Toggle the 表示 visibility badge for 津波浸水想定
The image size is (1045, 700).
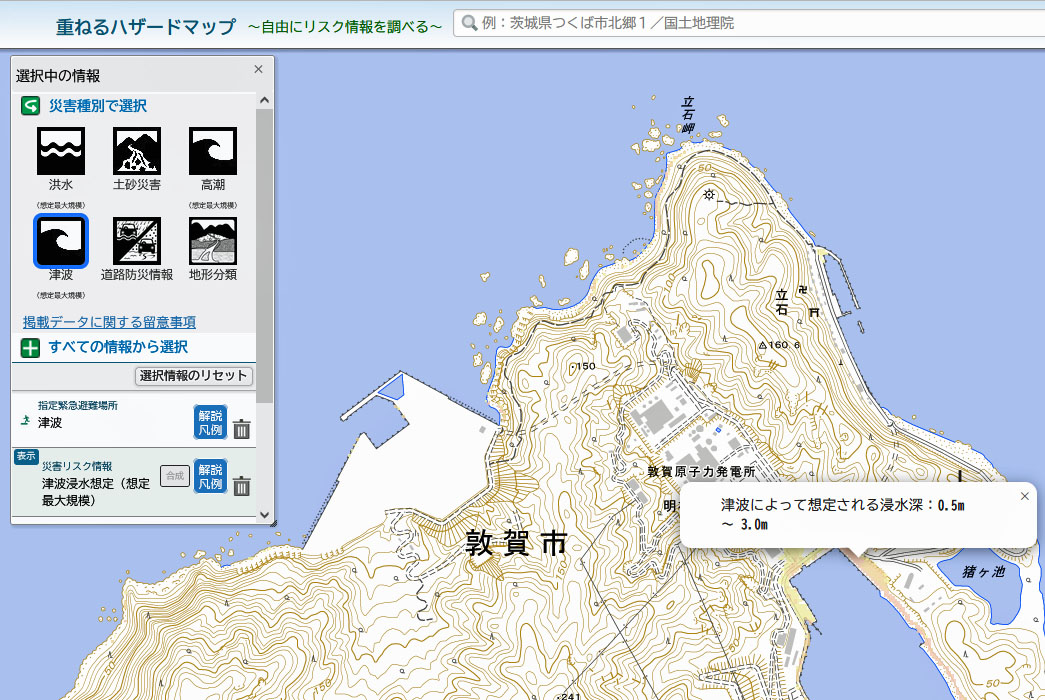(25, 456)
